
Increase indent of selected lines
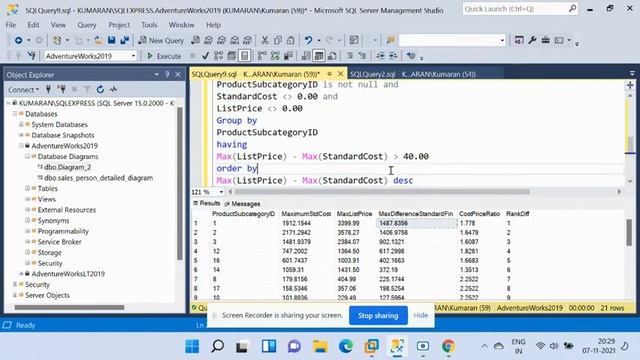[393, 56]
